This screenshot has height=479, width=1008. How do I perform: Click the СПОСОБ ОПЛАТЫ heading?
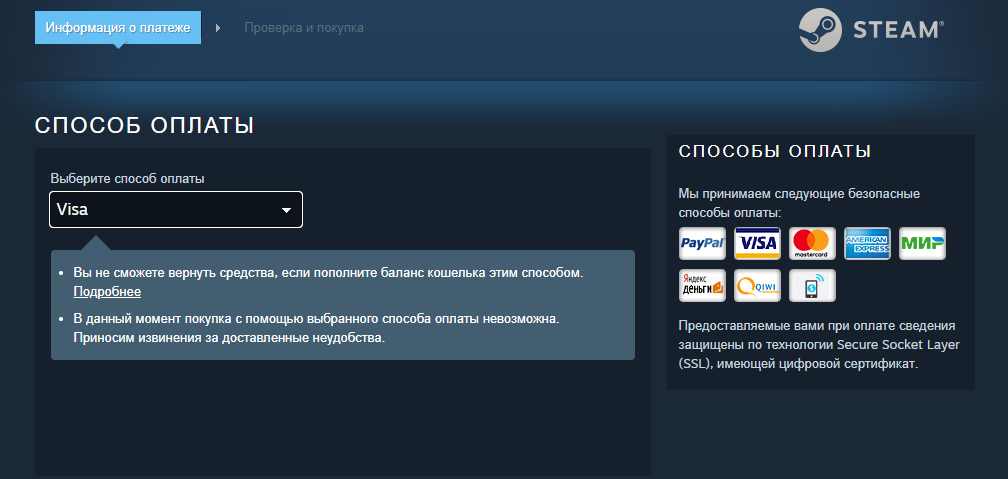[145, 125]
